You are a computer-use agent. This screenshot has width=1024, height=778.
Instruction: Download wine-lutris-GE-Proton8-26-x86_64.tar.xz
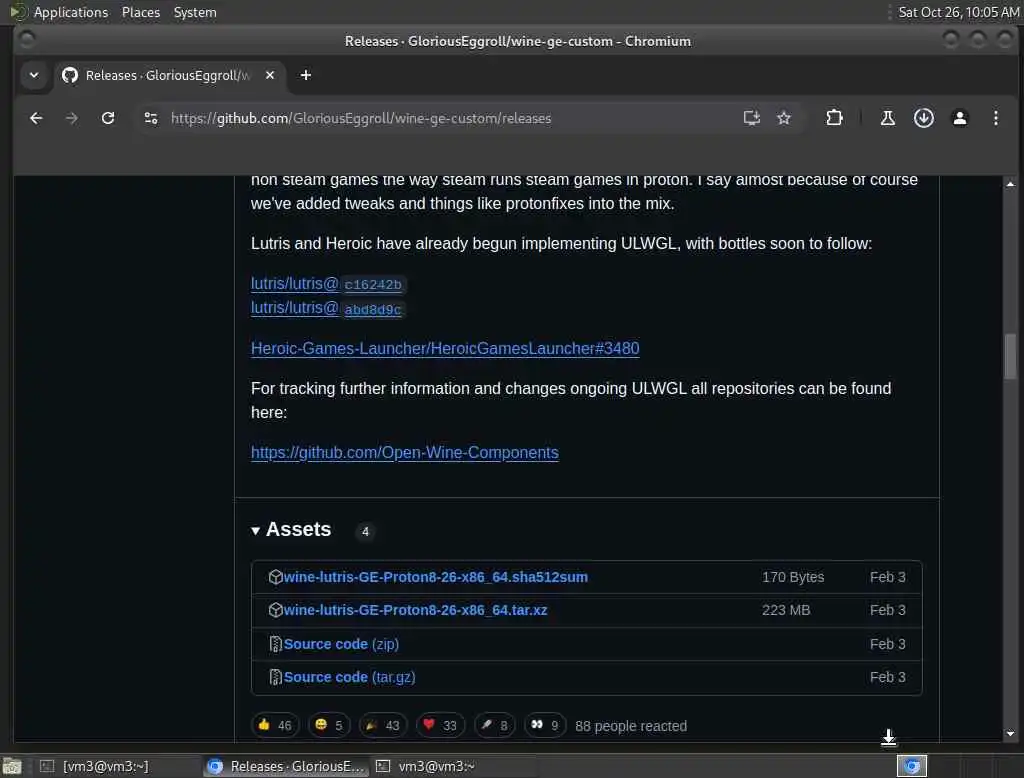click(415, 610)
